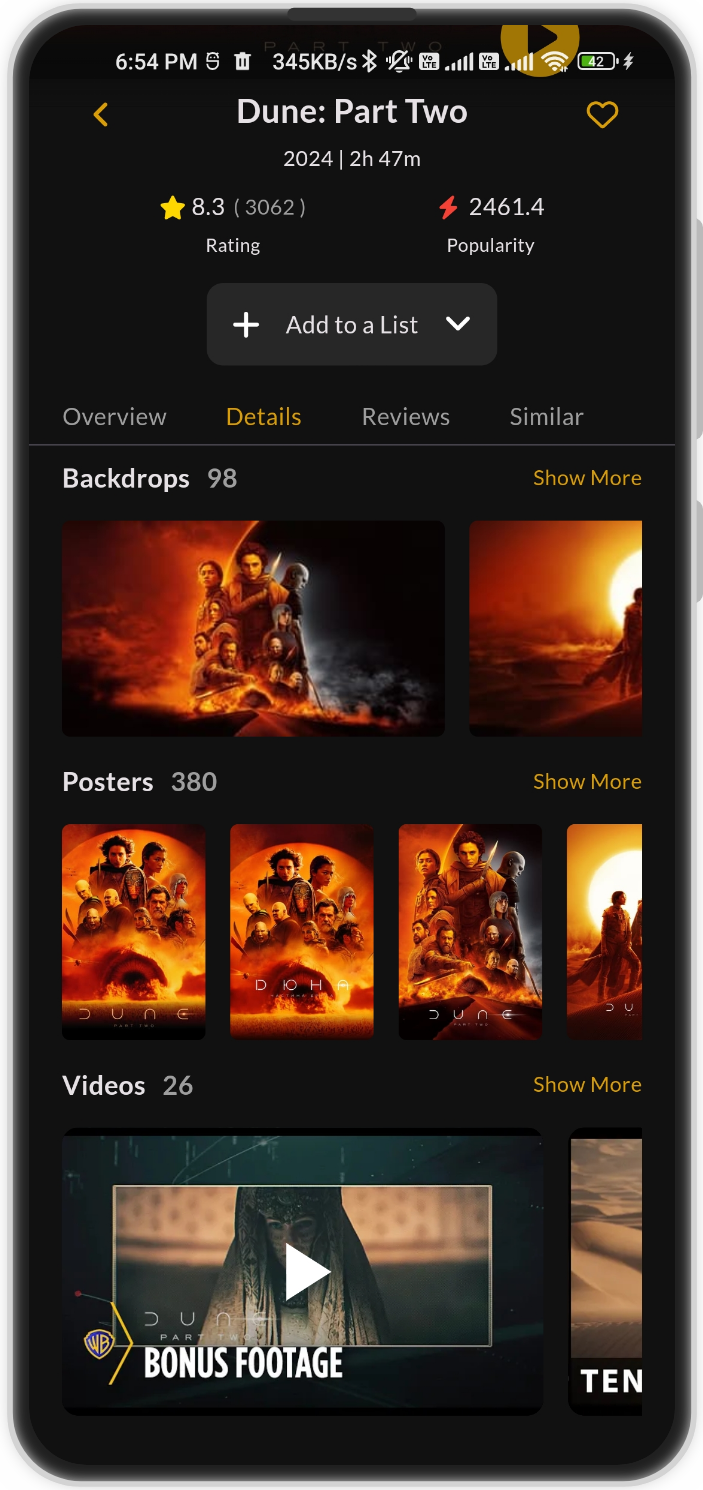Open the third poster with dark background
The image size is (703, 1490).
pos(470,932)
